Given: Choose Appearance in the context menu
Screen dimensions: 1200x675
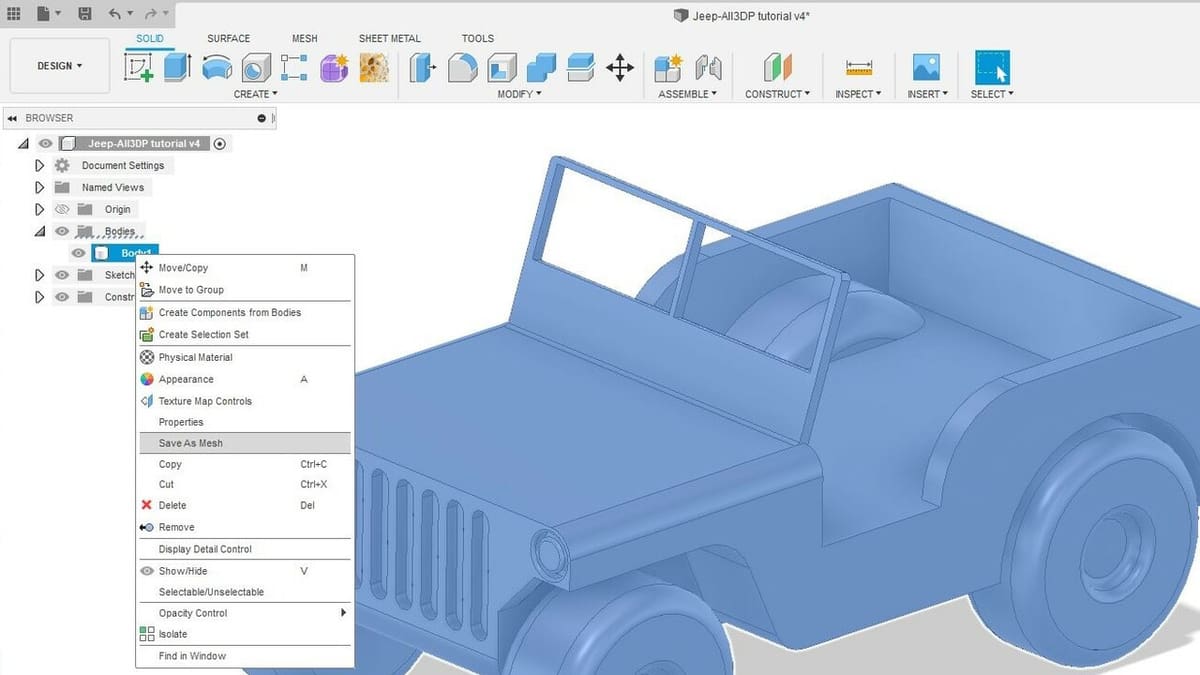Looking at the screenshot, I should (x=244, y=379).
